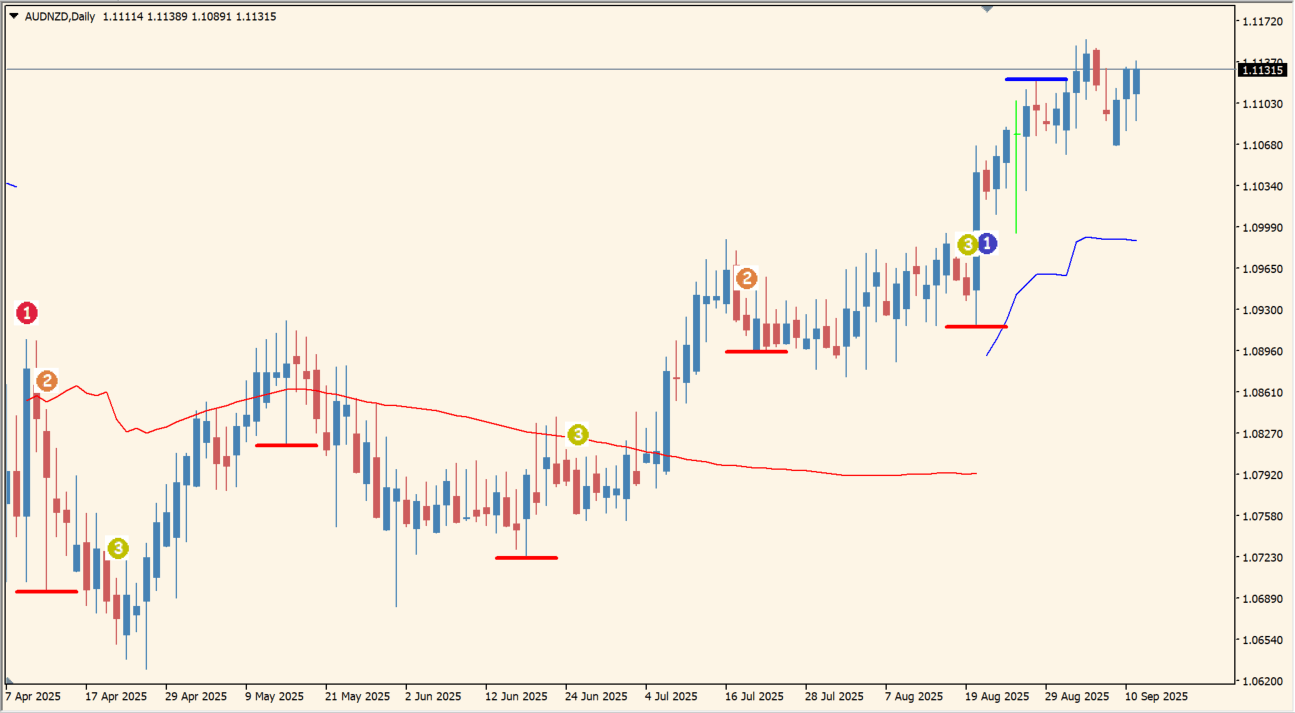The image size is (1295, 713).
Task: Click the current price label 1.11315
Action: (x=1260, y=70)
